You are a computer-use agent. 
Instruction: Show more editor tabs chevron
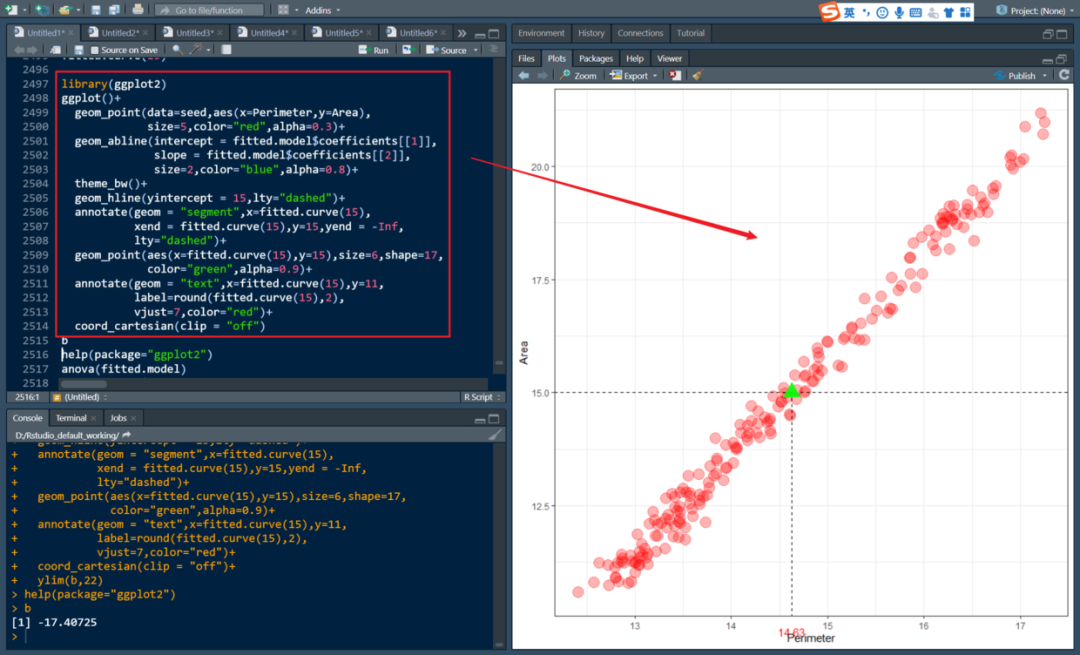coord(461,33)
